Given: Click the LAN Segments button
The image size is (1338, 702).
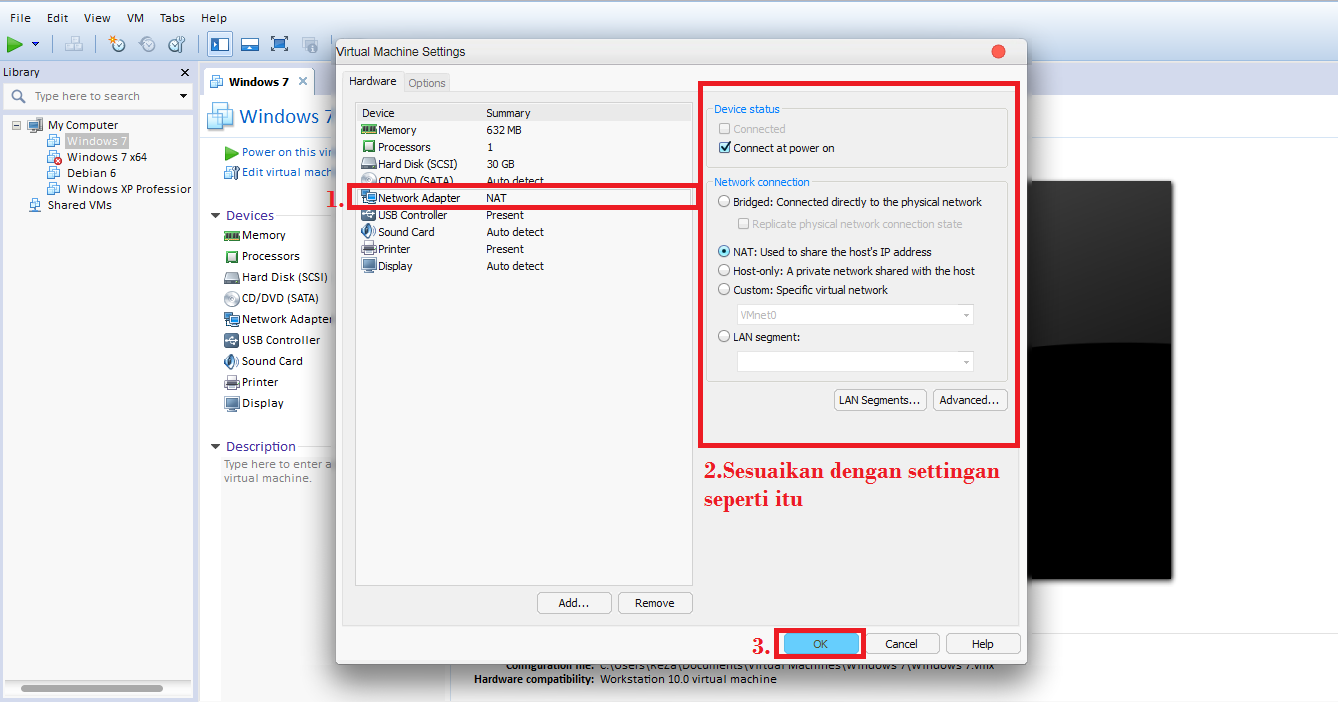Looking at the screenshot, I should pyautogui.click(x=880, y=399).
